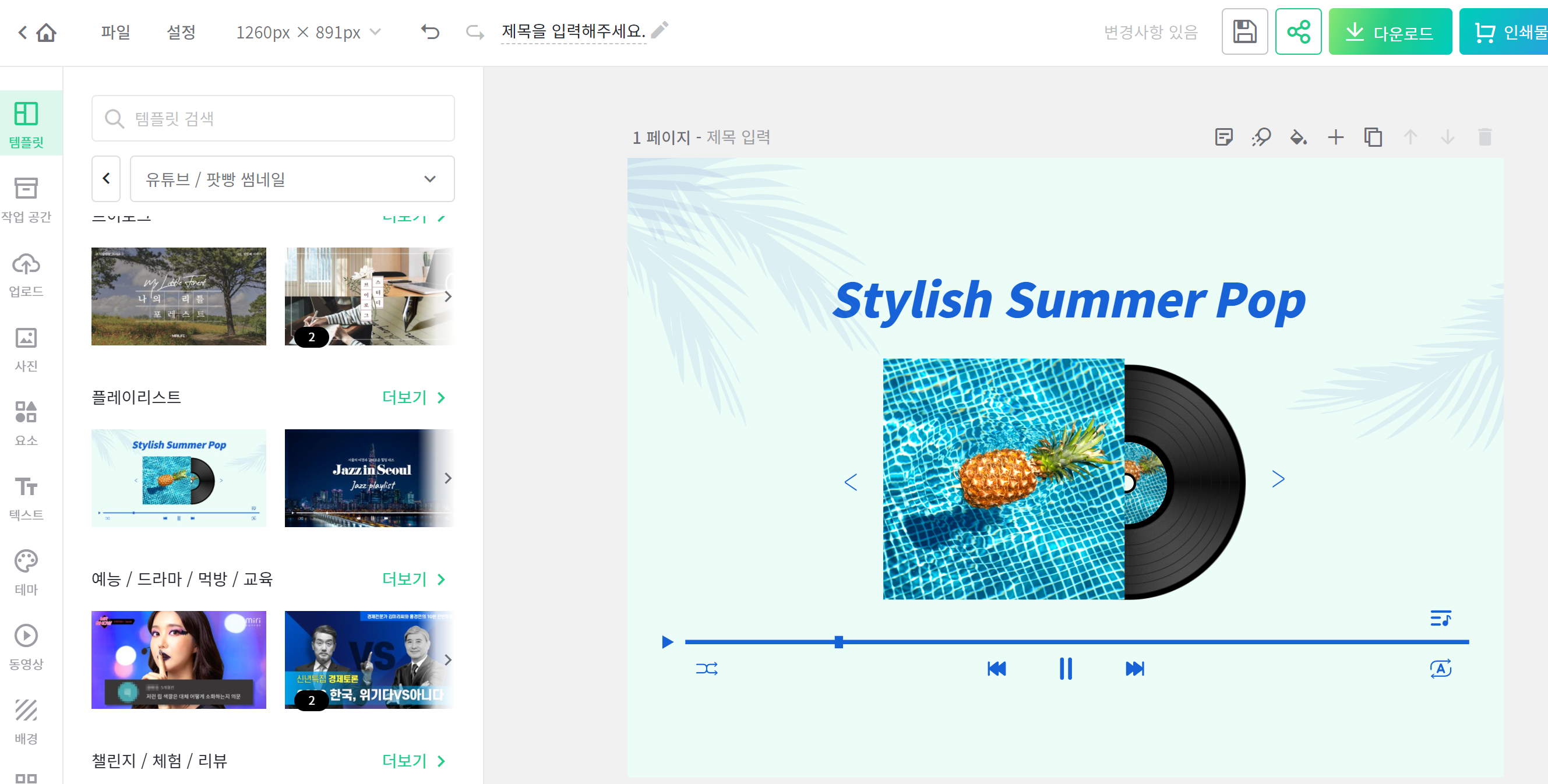Click the paint bucket background icon
The width and height of the screenshot is (1548, 784).
(1297, 137)
